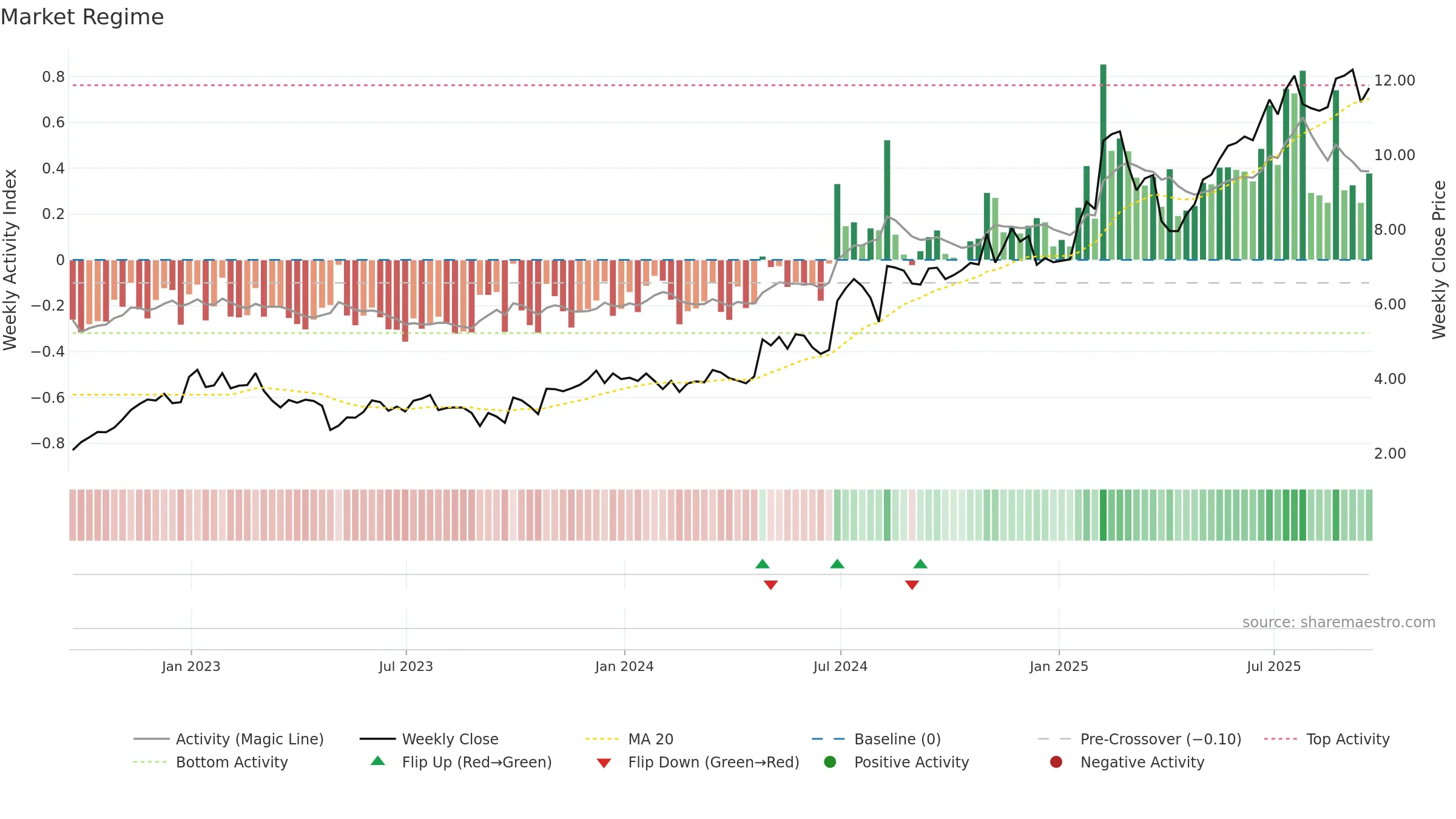Click the Flip Up green triangle legend icon
Viewport: 1456px width, 819px height.
(x=378, y=761)
